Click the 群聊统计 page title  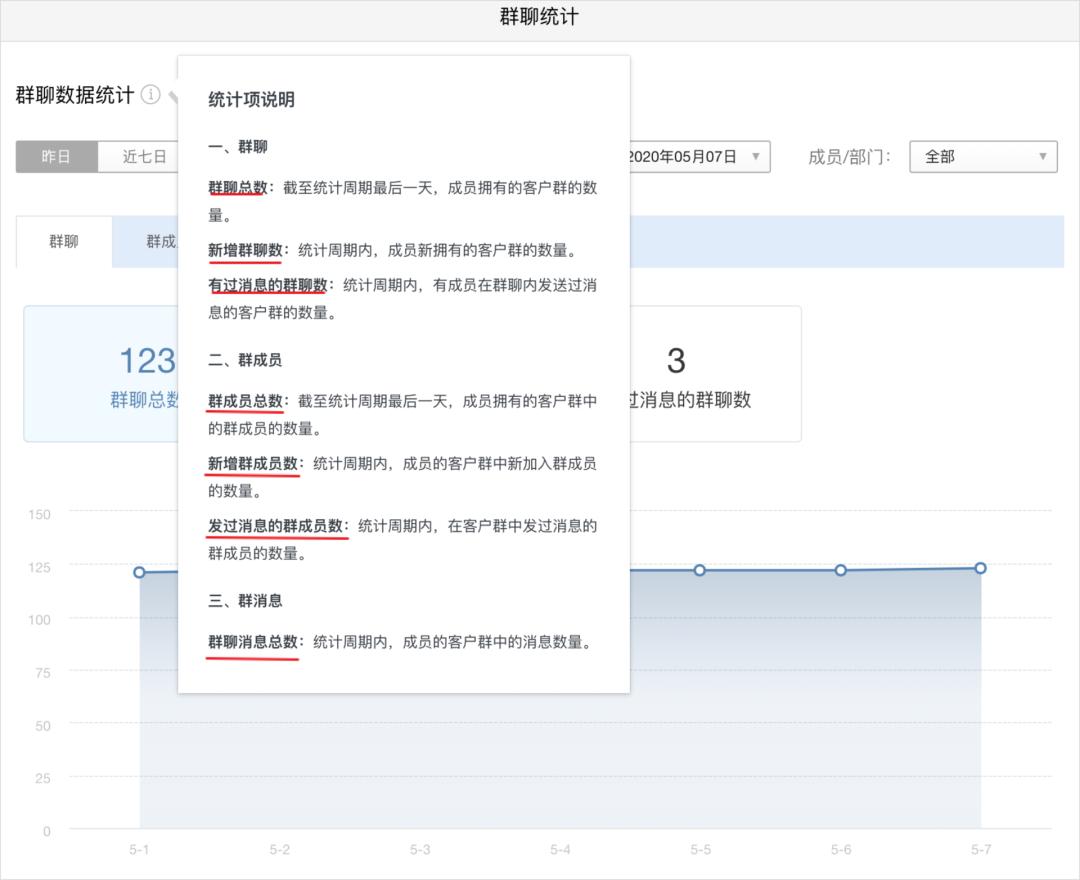pyautogui.click(x=539, y=18)
